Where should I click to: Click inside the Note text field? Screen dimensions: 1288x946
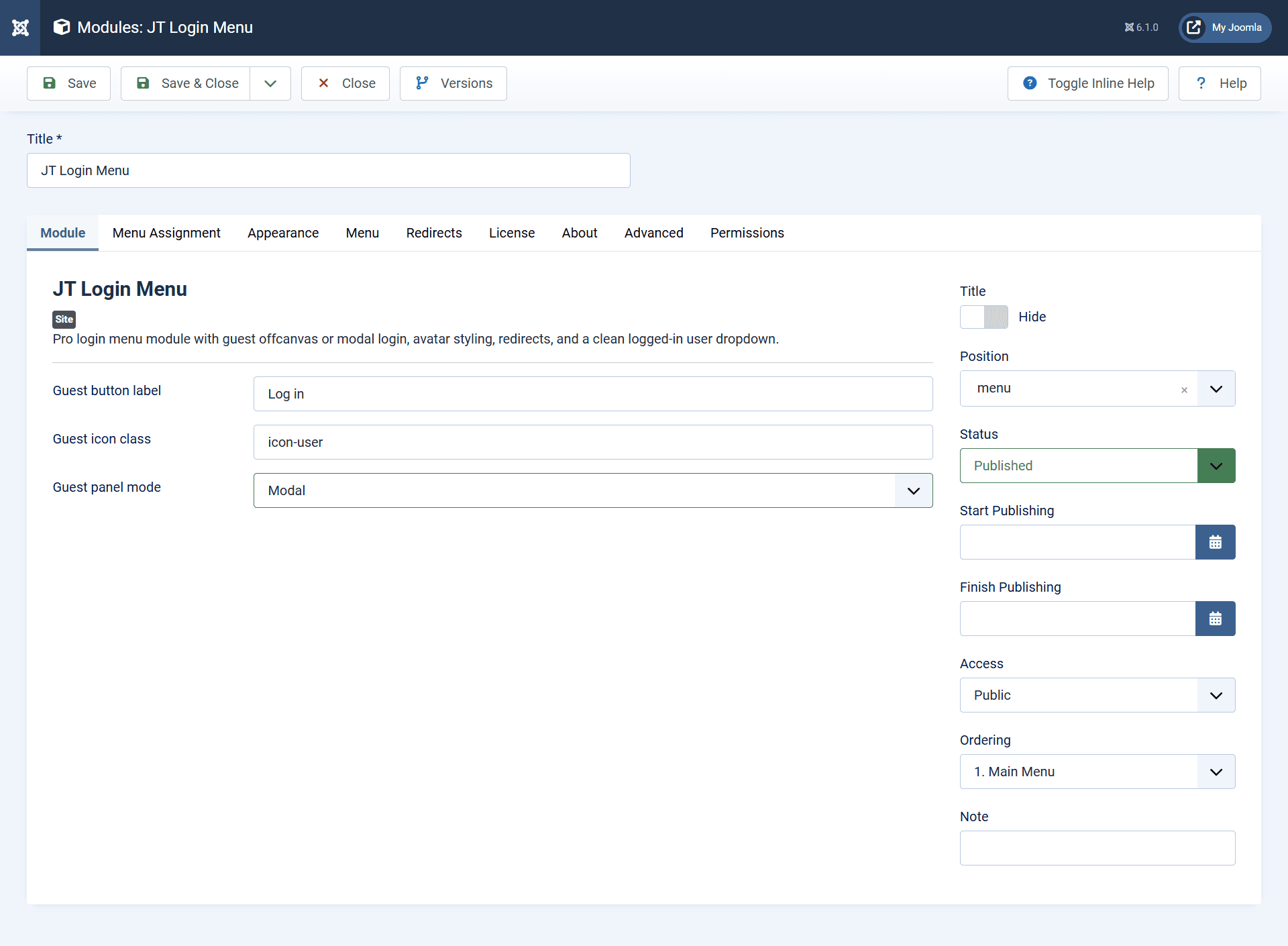point(1097,848)
